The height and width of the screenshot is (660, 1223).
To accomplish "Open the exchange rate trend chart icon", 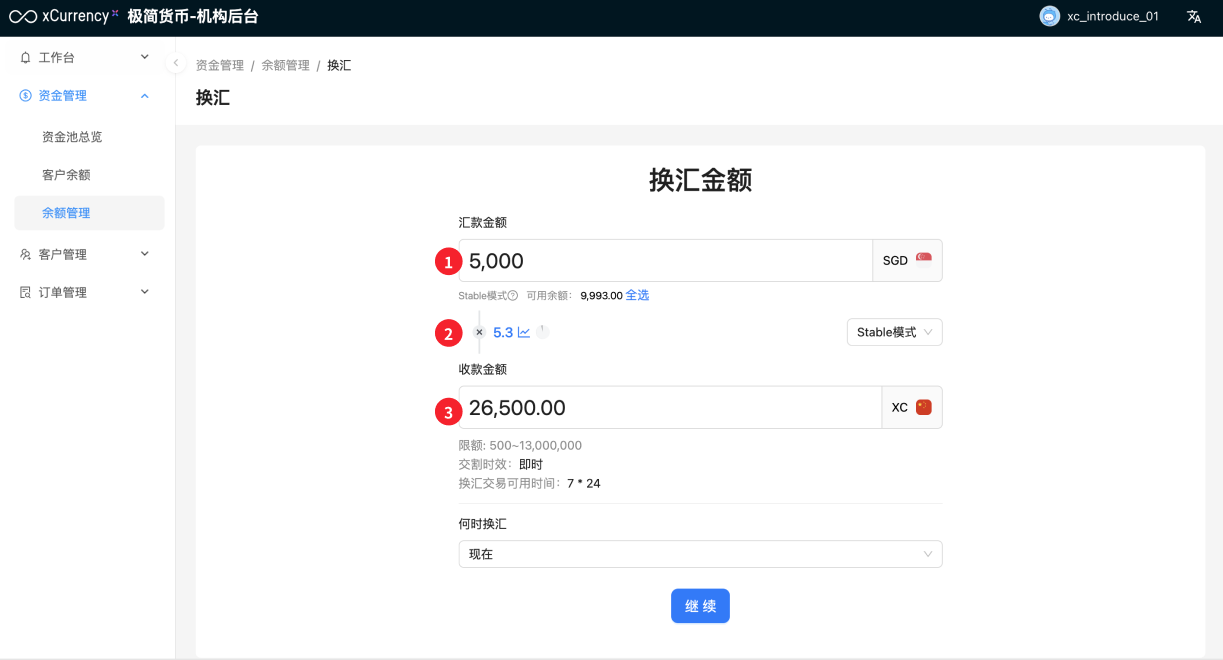I will (x=524, y=332).
